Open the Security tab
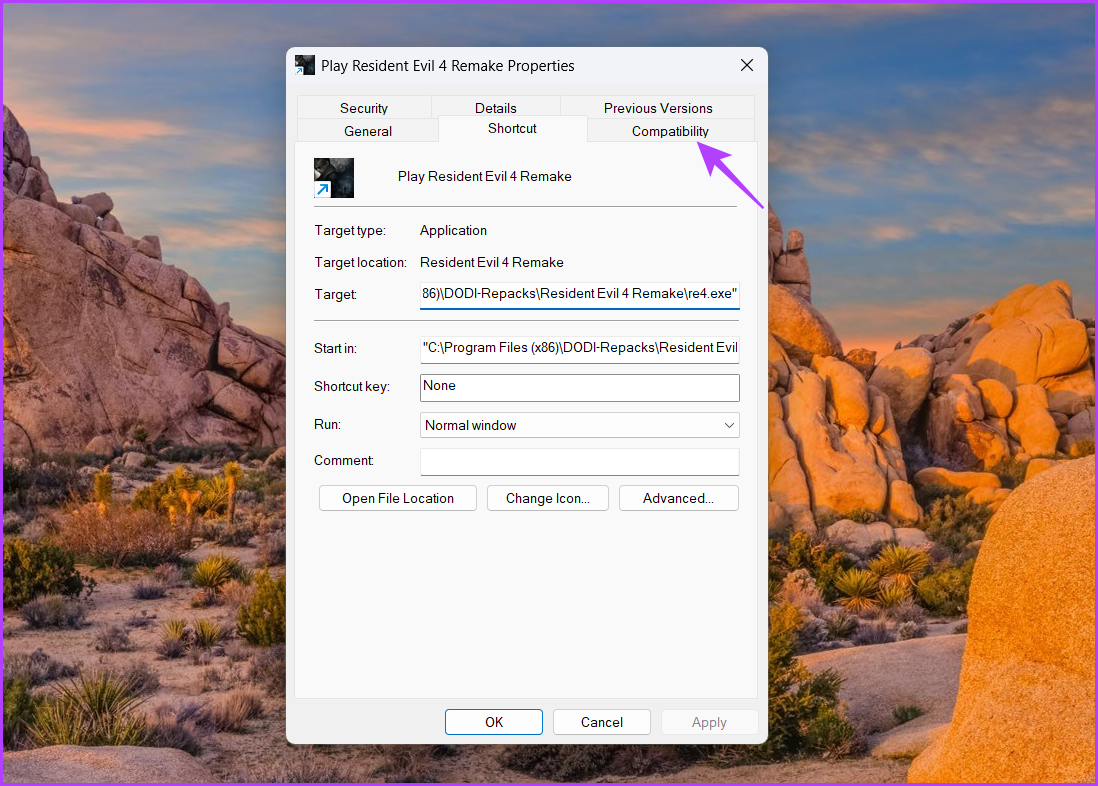 (363, 107)
